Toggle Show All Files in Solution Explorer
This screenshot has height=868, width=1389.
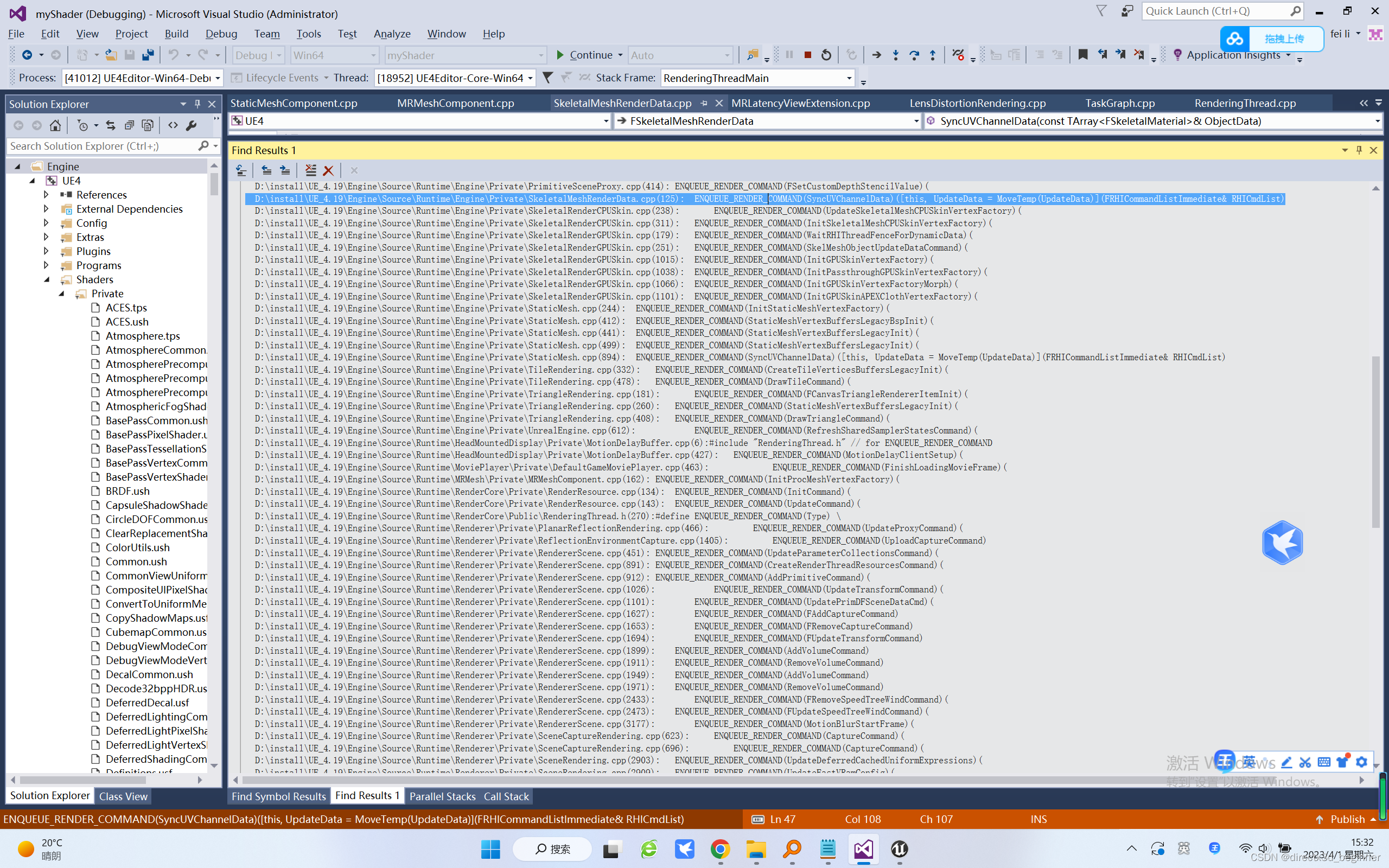[148, 125]
